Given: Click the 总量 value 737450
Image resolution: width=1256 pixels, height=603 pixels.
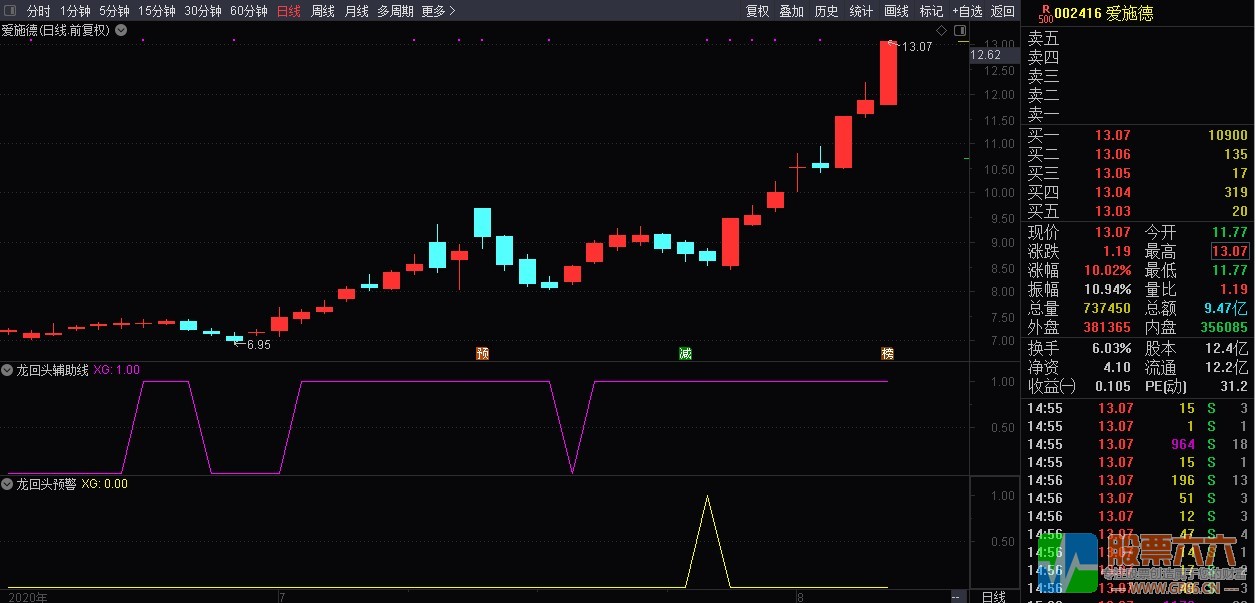Looking at the screenshot, I should tap(1106, 308).
